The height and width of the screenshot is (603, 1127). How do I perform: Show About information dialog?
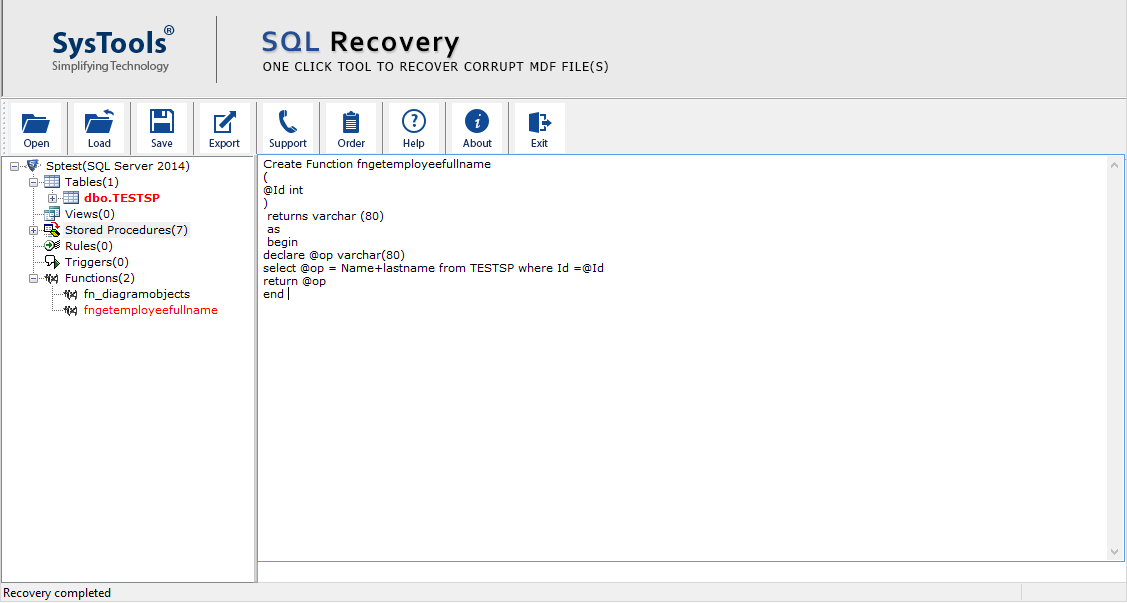[477, 128]
